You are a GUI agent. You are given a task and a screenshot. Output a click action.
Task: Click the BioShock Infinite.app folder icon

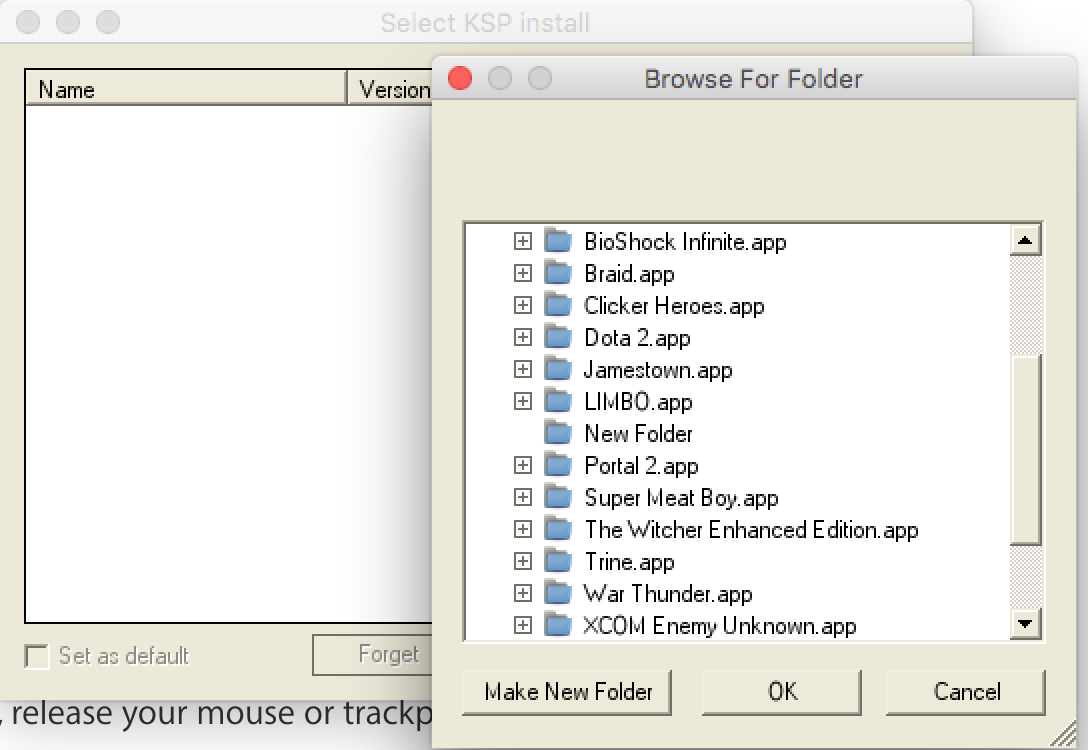(558, 241)
